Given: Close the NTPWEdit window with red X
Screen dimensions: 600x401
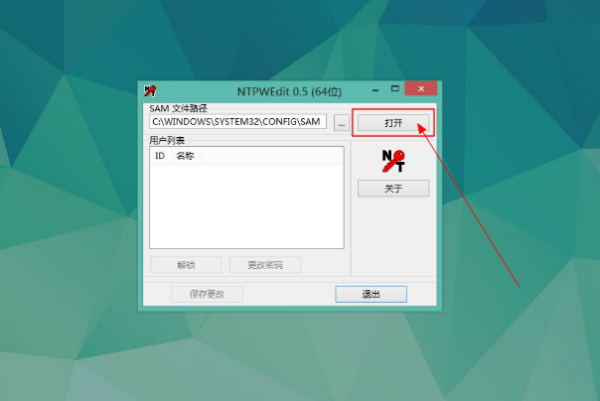Looking at the screenshot, I should (x=421, y=89).
